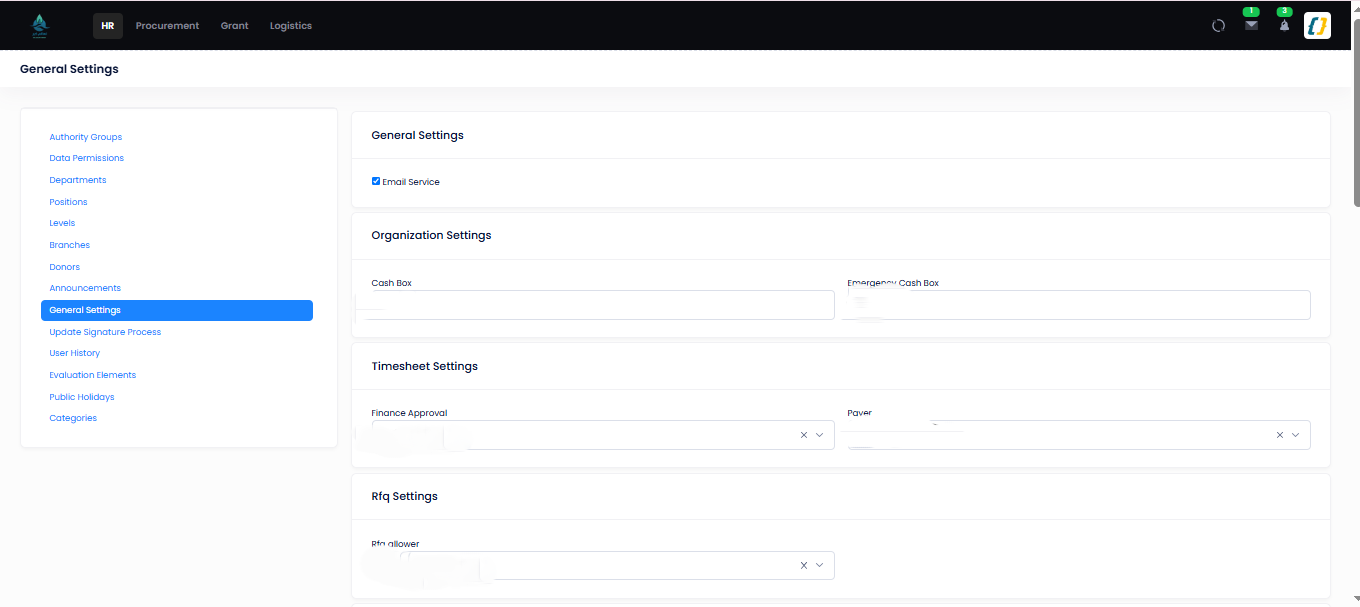This screenshot has height=607, width=1360.
Task: Switch to the Procurement module
Action: 167,26
